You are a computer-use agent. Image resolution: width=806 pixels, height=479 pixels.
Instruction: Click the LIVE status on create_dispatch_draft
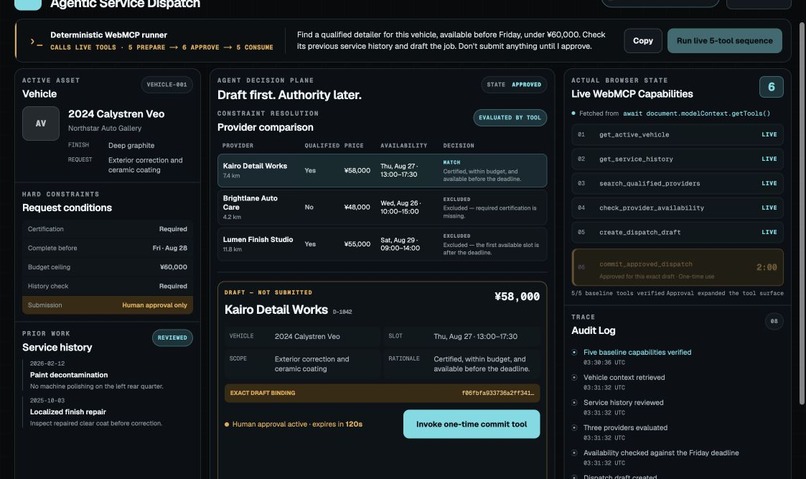click(x=769, y=232)
